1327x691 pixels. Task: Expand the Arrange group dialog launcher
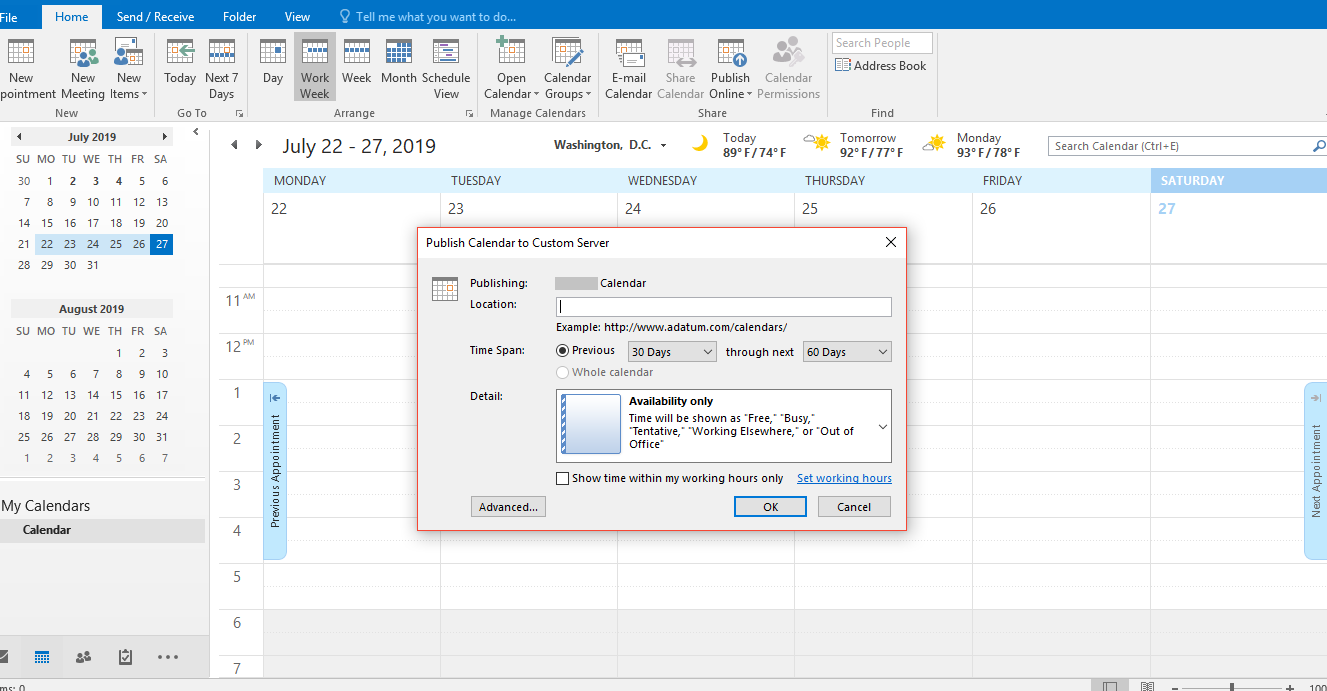click(x=470, y=114)
